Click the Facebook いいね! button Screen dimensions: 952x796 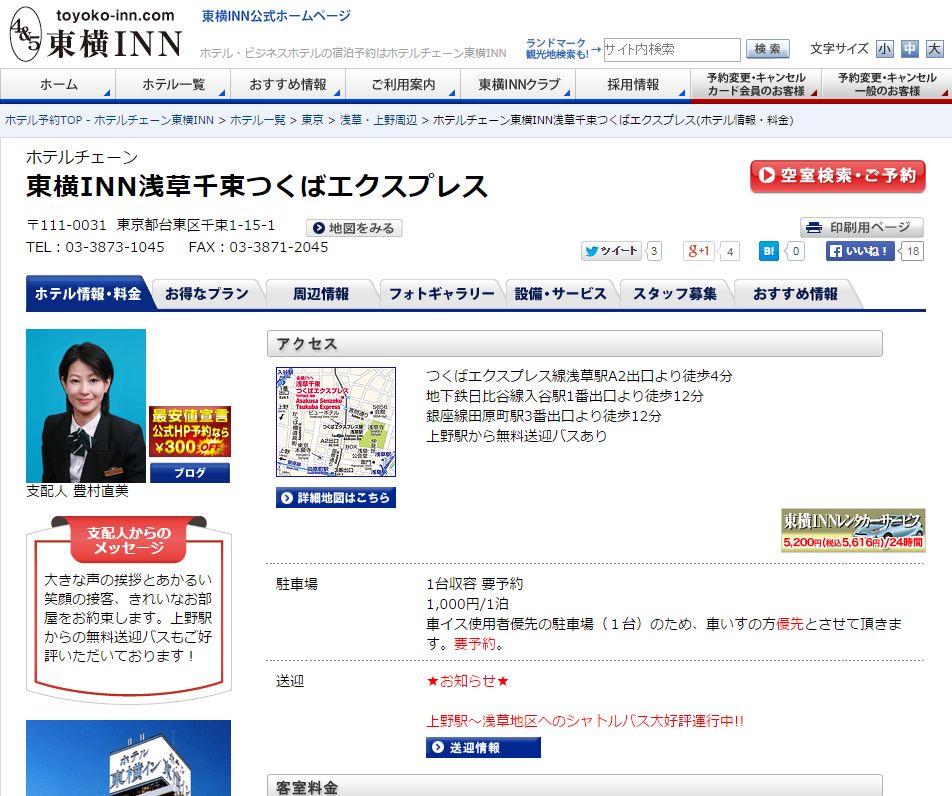click(860, 251)
